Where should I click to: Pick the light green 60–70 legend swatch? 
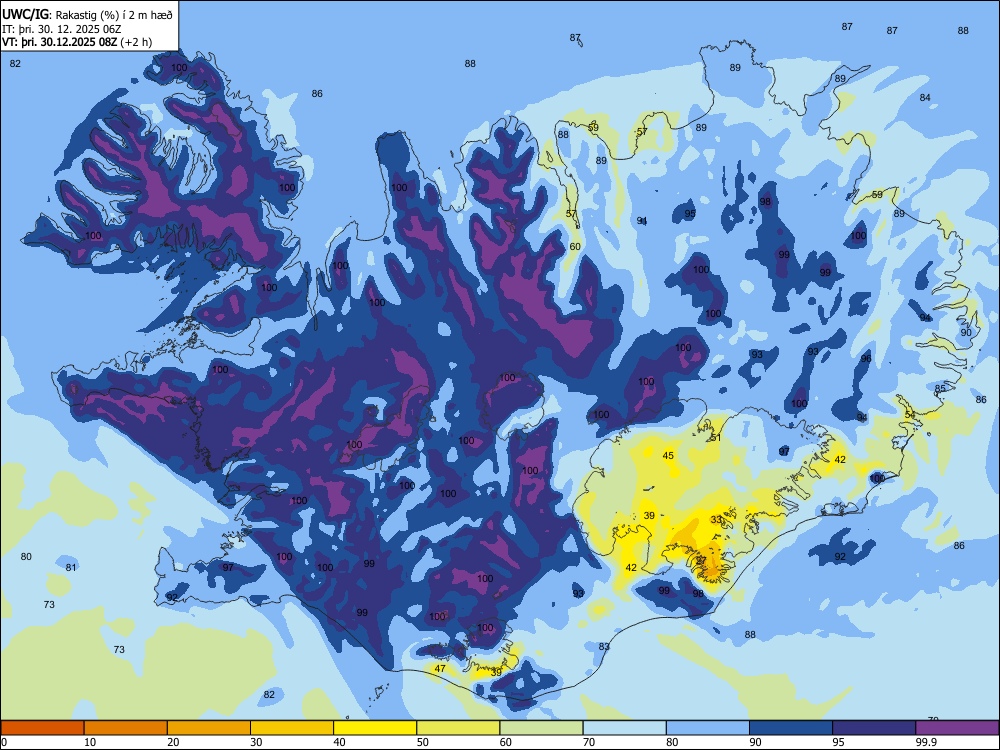point(541,728)
